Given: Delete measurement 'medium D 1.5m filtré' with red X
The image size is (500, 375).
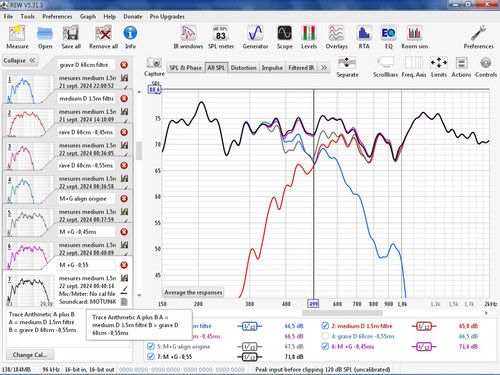Looking at the screenshot, I should [x=124, y=99].
